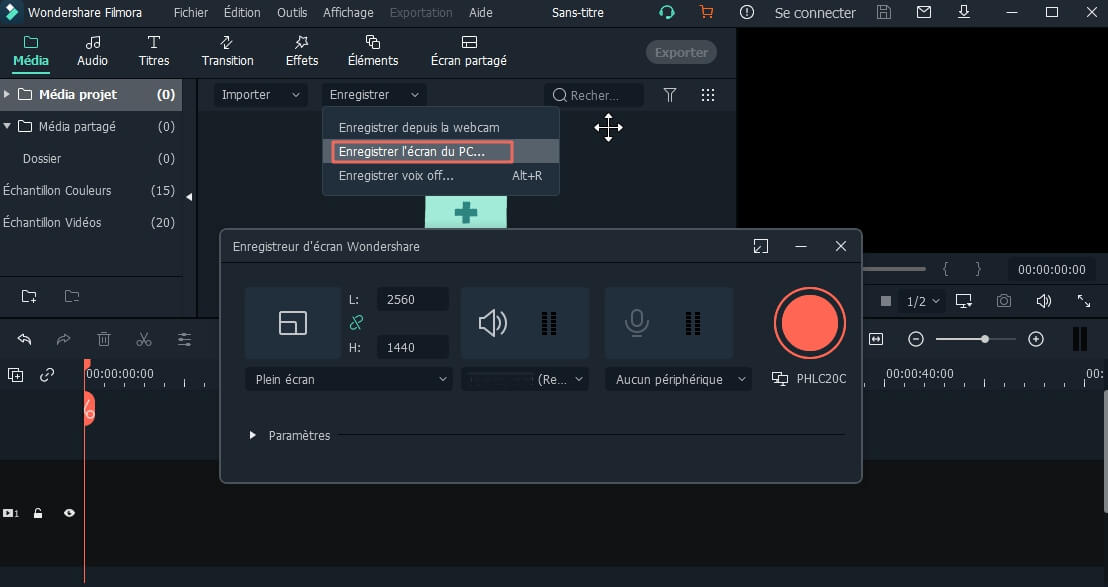Image resolution: width=1108 pixels, height=587 pixels.
Task: Open the edit adjustment sliders icon
Action: pos(184,340)
